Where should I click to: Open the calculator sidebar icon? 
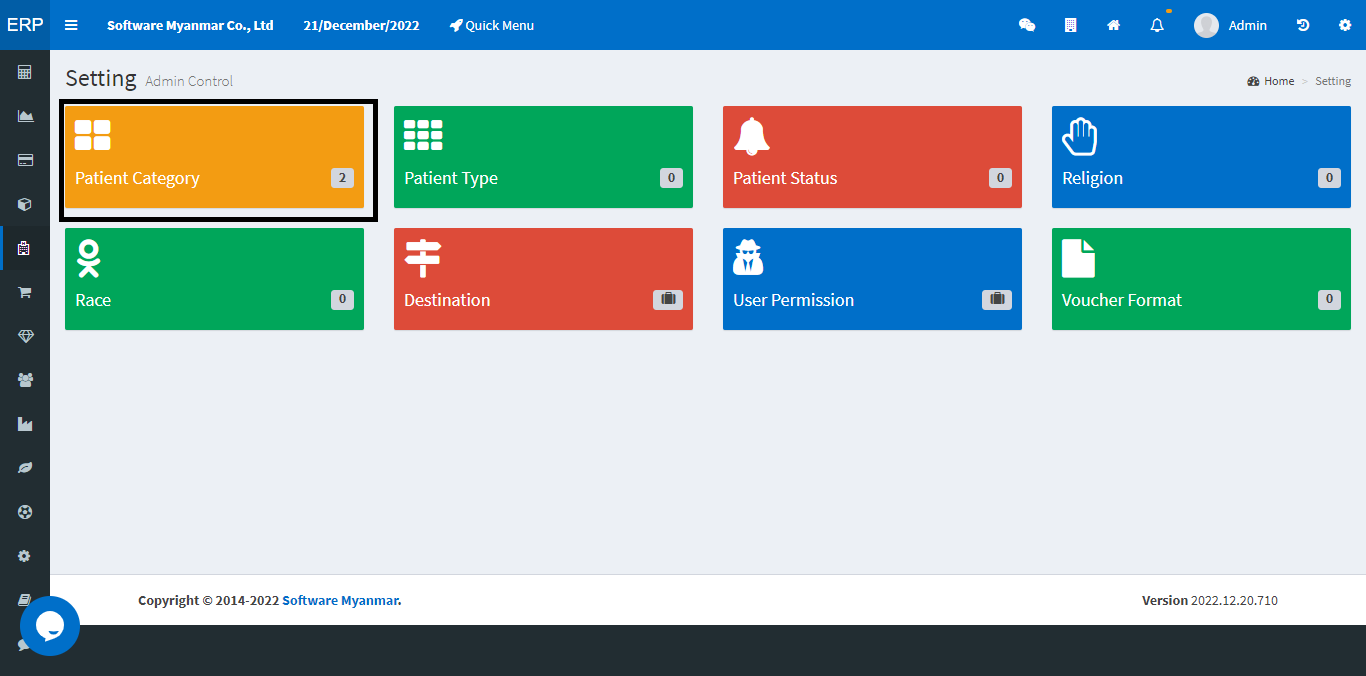(x=25, y=72)
